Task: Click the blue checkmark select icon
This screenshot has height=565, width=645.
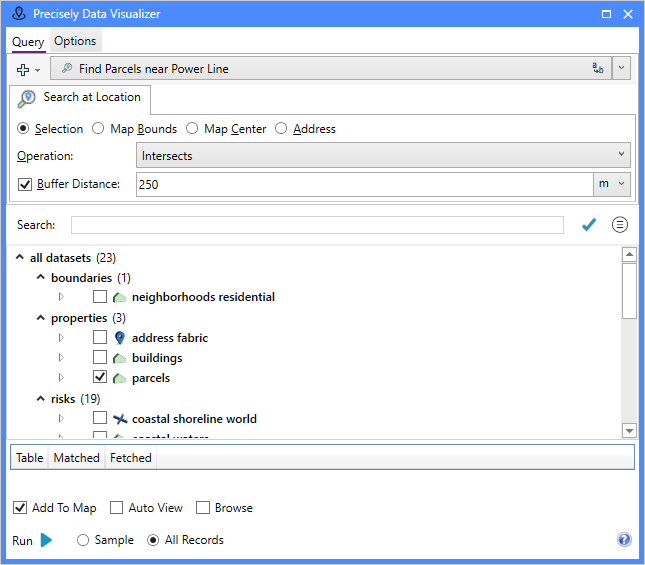Action: pos(589,225)
